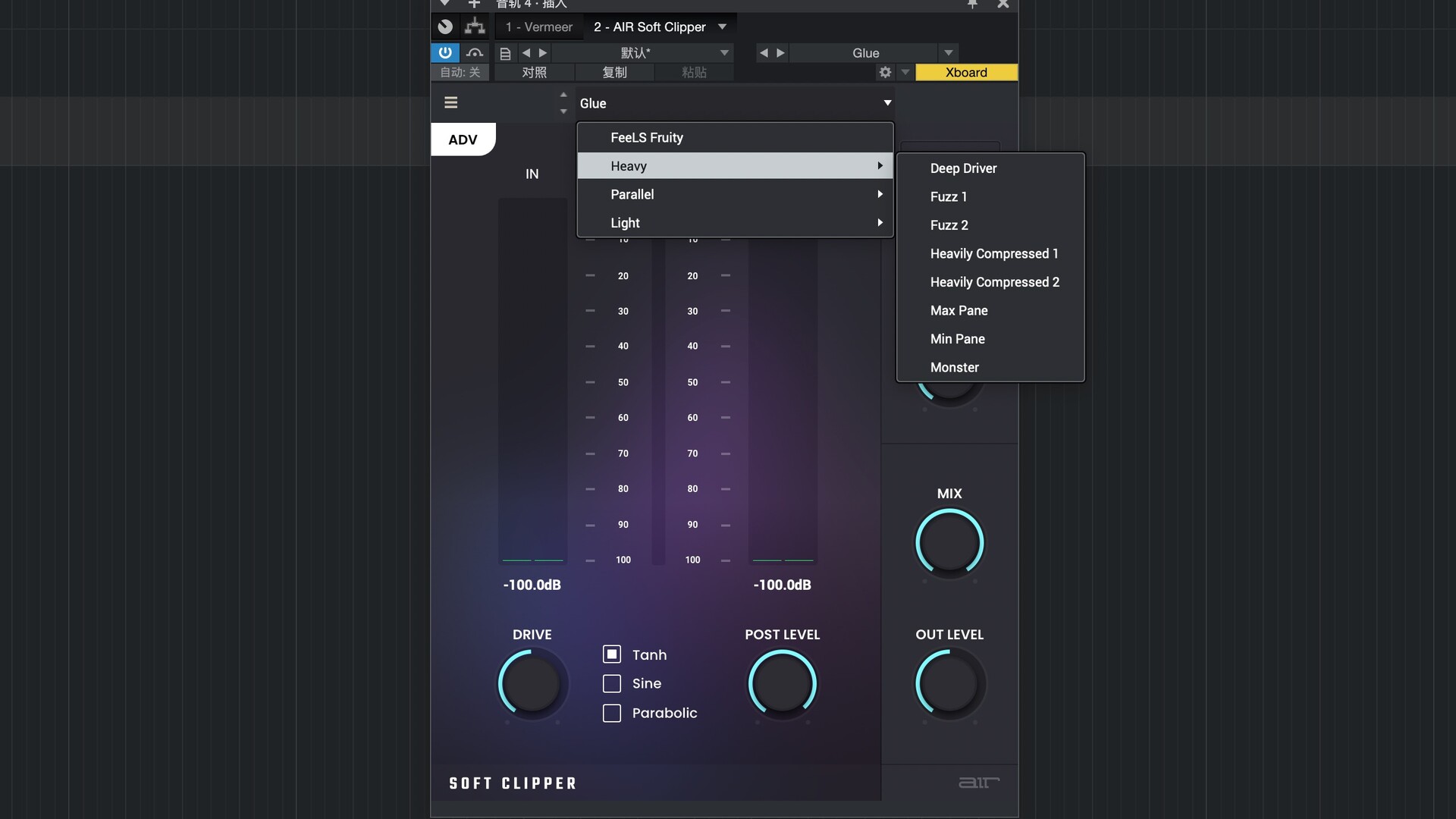Open the gear settings icon
This screenshot has width=1456, height=819.
pyautogui.click(x=885, y=72)
